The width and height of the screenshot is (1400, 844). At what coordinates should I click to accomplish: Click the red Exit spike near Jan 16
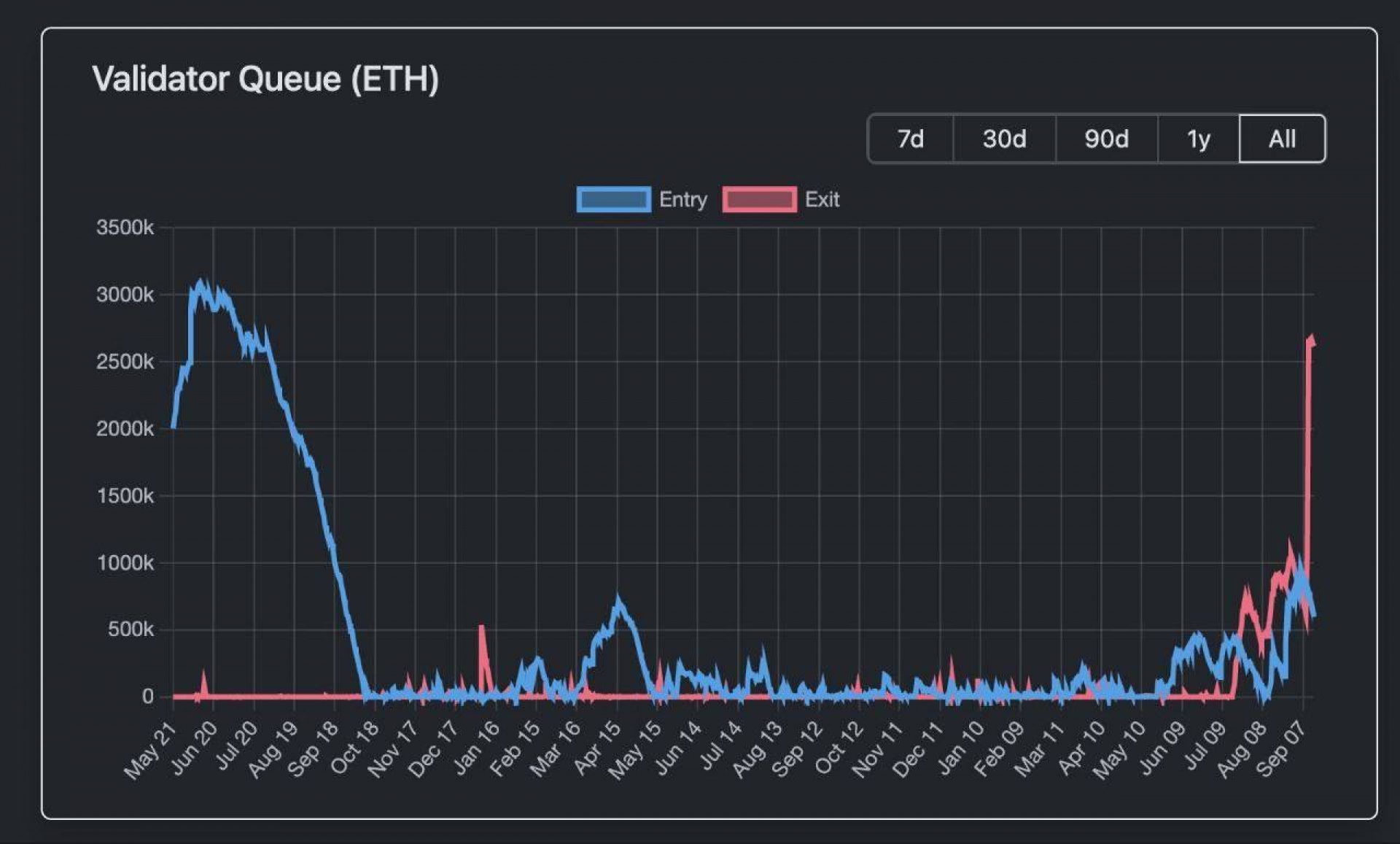(x=481, y=630)
